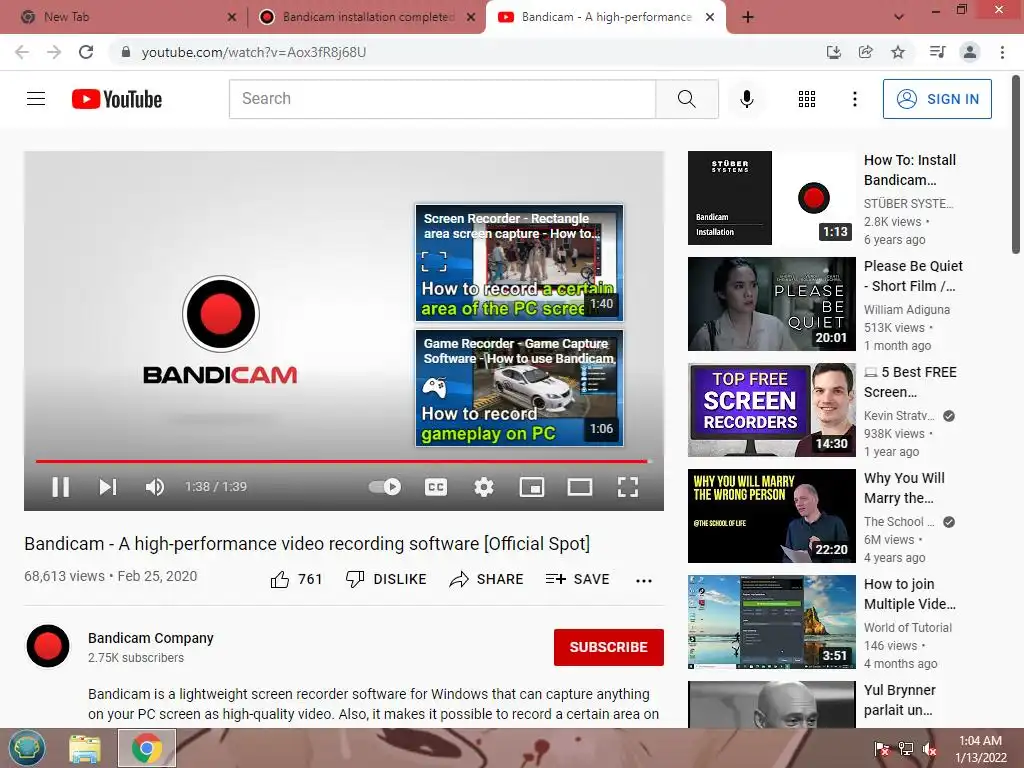Image resolution: width=1024 pixels, height=768 pixels.
Task: Skip to next video in player
Action: pyautogui.click(x=108, y=487)
